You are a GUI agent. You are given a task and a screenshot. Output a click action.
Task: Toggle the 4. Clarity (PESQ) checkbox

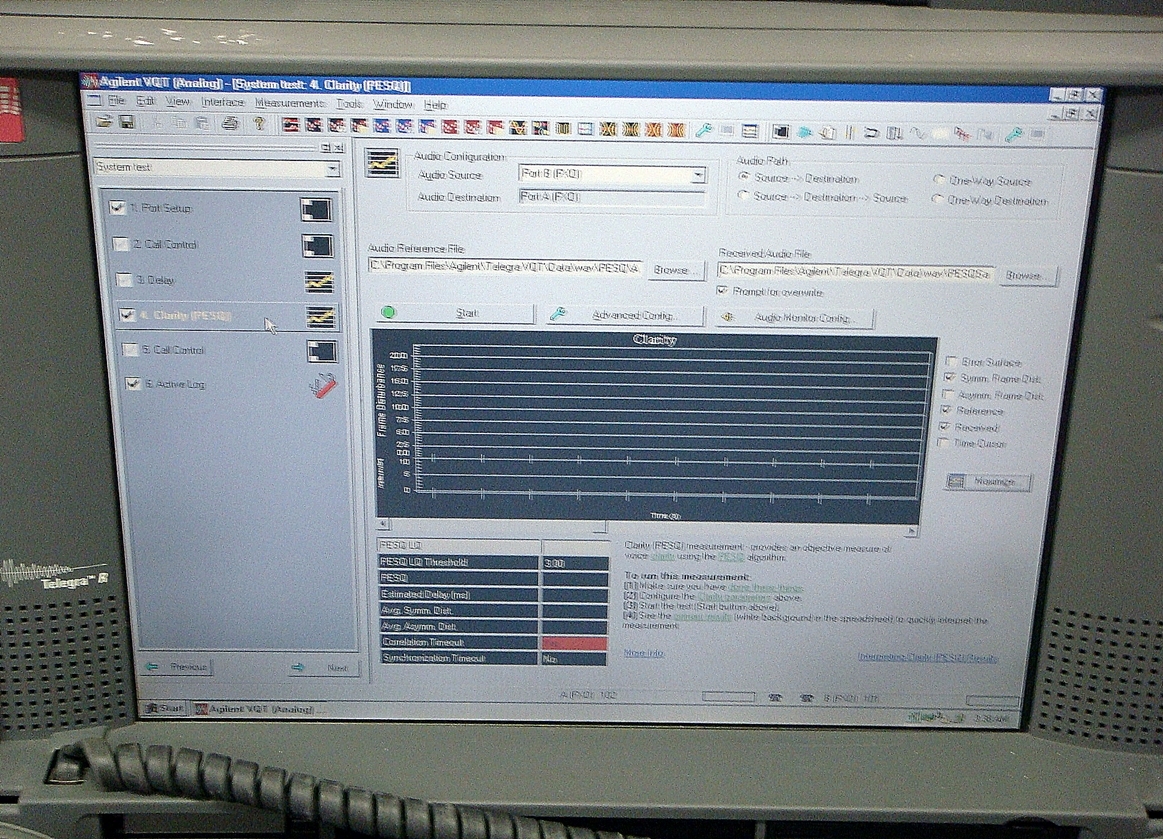point(127,315)
